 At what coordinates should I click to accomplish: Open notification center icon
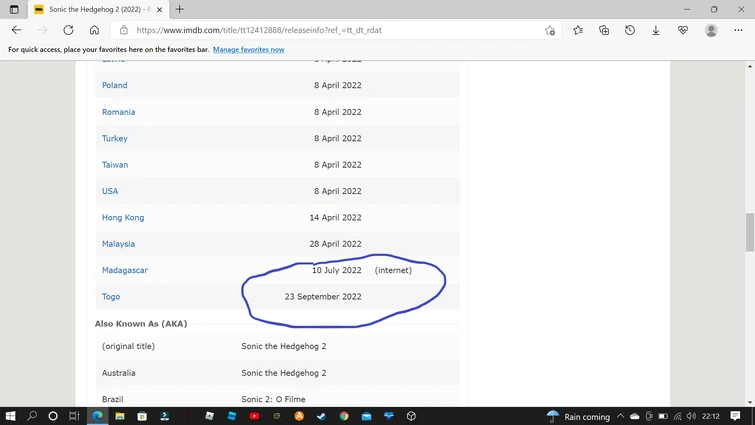735,416
